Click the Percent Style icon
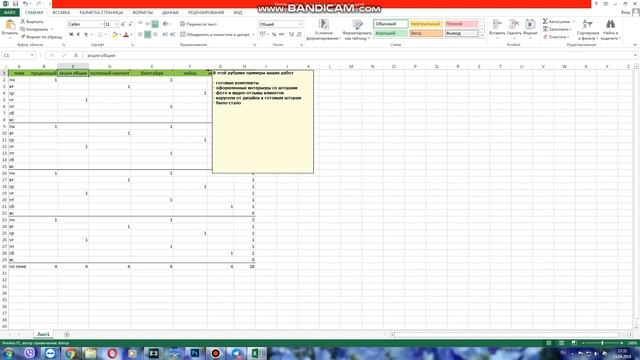The height and width of the screenshot is (360, 640). (274, 35)
